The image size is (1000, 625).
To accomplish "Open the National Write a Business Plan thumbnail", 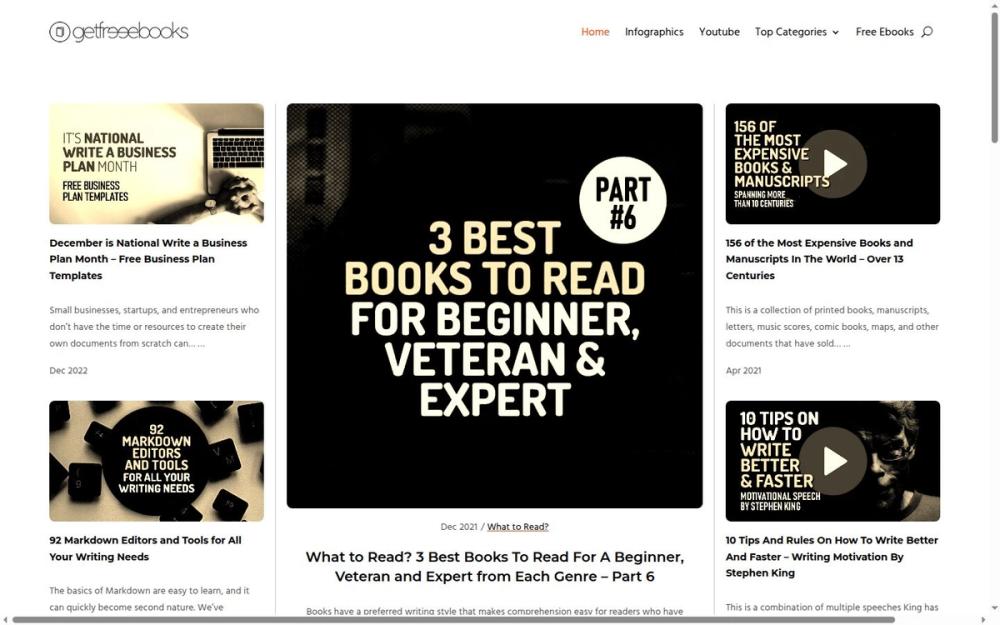I will tap(156, 164).
